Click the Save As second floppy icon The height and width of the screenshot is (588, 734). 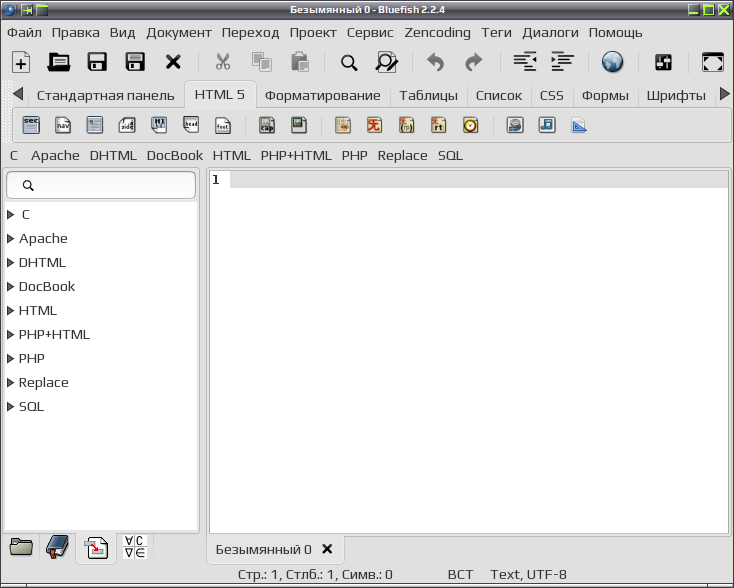point(135,62)
